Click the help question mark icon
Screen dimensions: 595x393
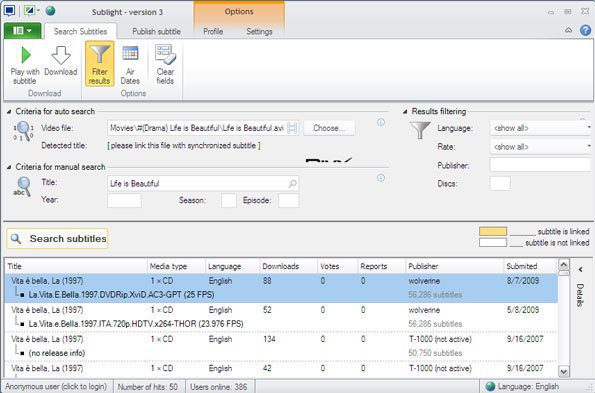pos(586,30)
